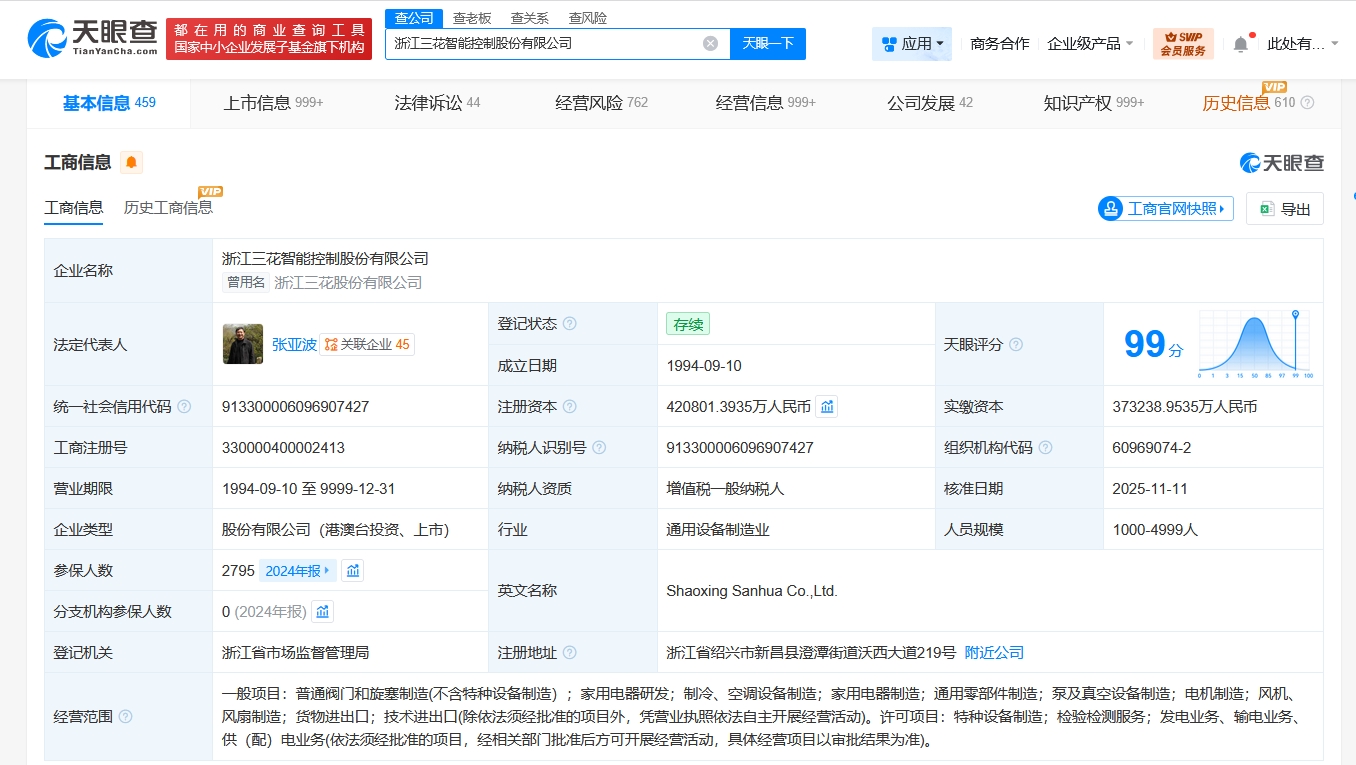Clear the search box with the x icon
Screen dimensions: 1356x765
(x=710, y=43)
